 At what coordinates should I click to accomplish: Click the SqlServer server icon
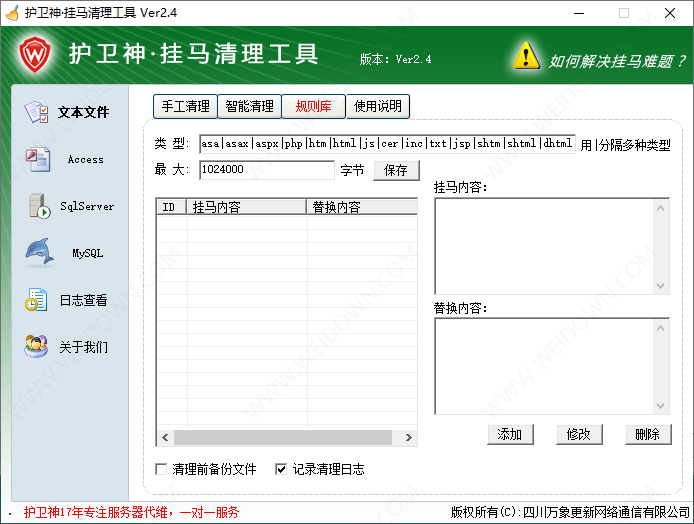(x=39, y=206)
